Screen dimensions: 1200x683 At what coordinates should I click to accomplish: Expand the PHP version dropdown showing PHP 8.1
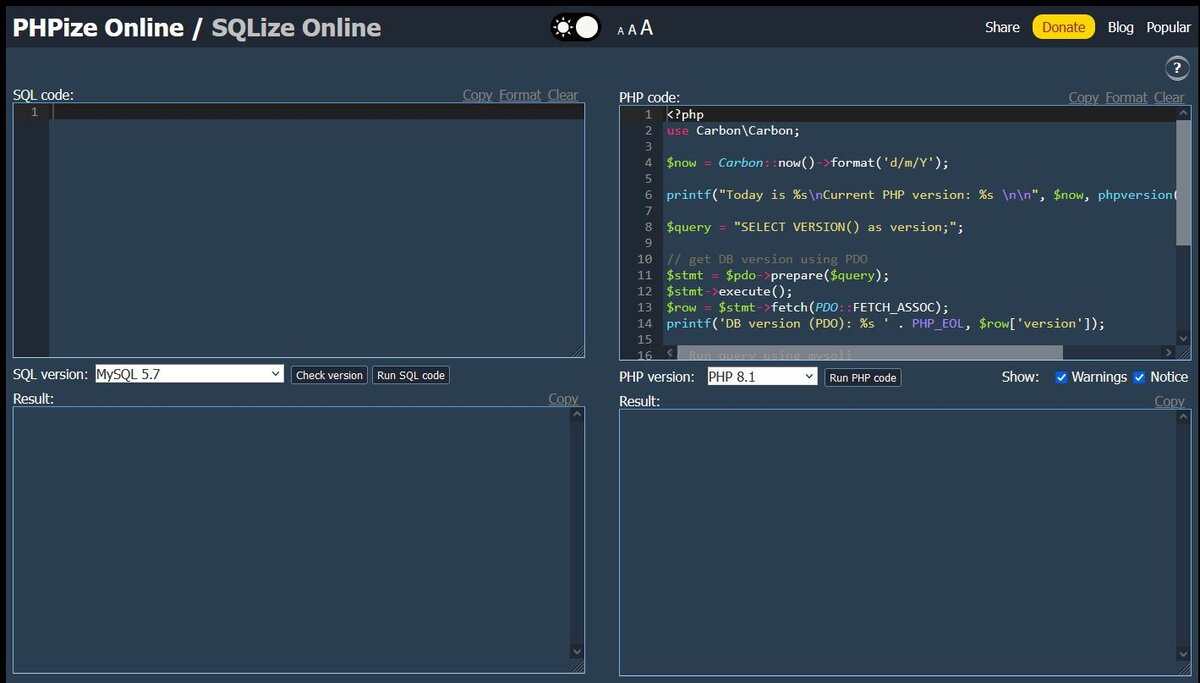(x=762, y=377)
